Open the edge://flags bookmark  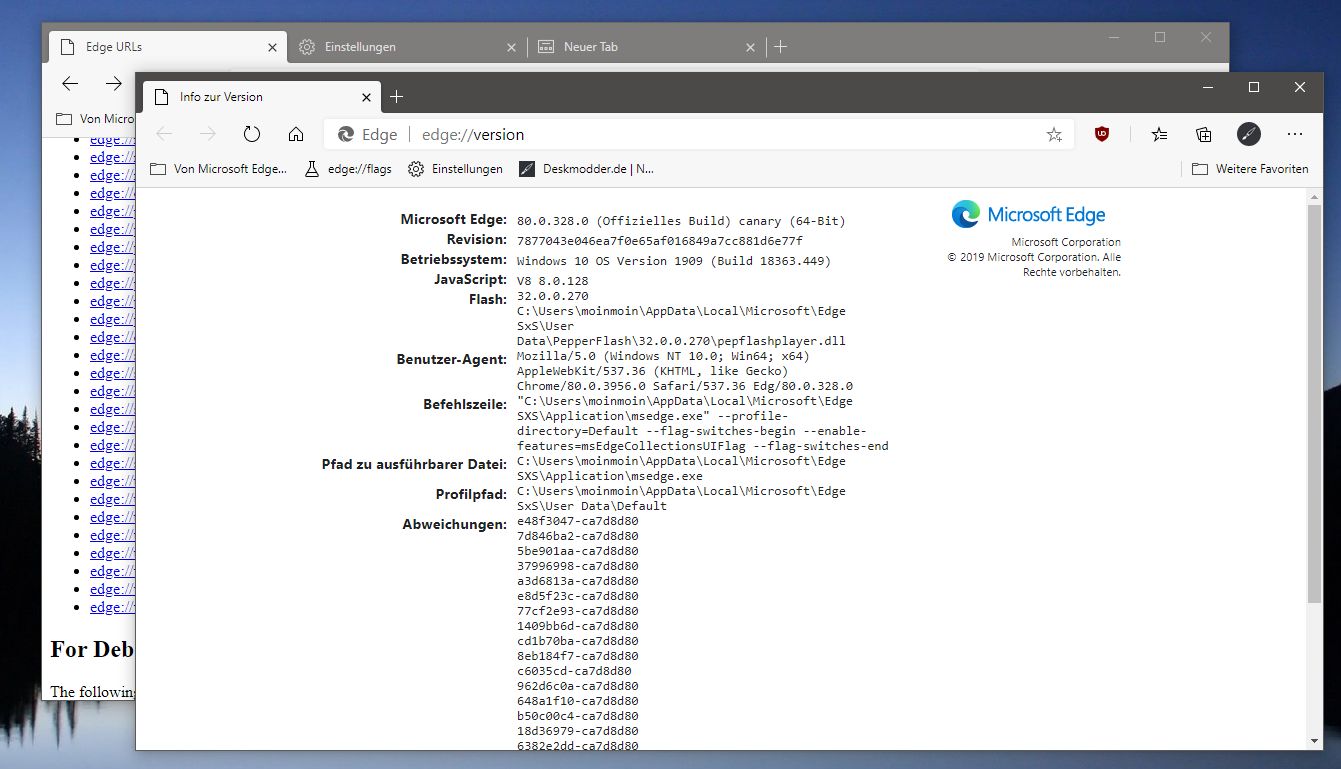(x=348, y=169)
